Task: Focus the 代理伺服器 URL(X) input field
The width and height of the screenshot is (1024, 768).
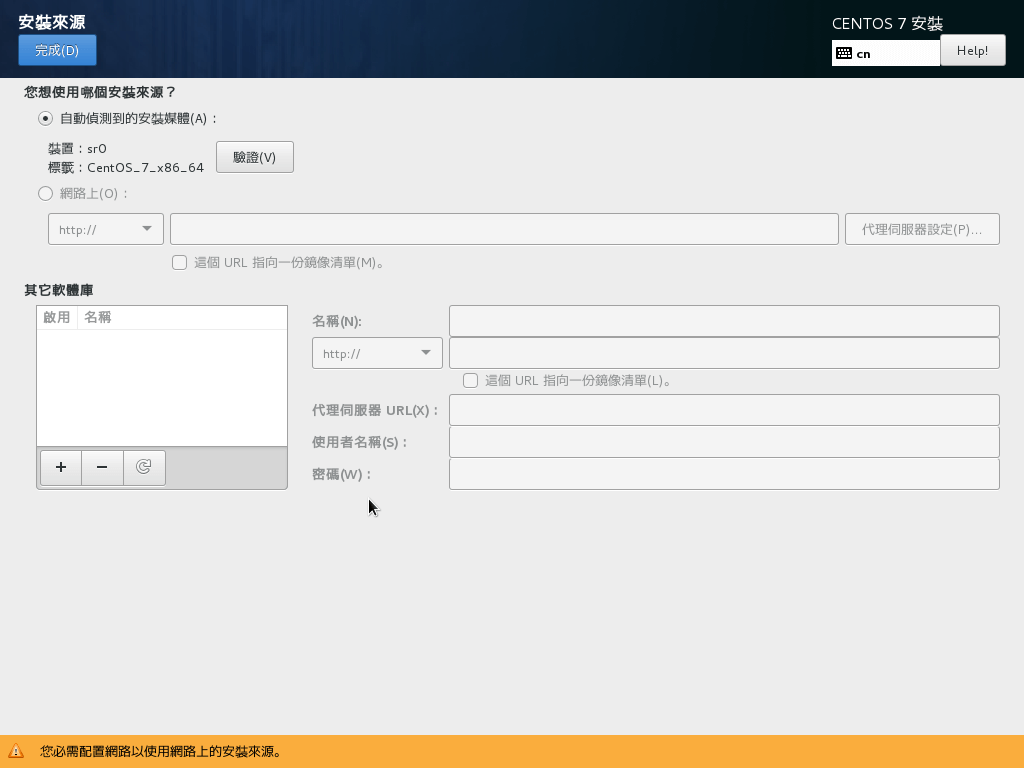Action: 724,410
